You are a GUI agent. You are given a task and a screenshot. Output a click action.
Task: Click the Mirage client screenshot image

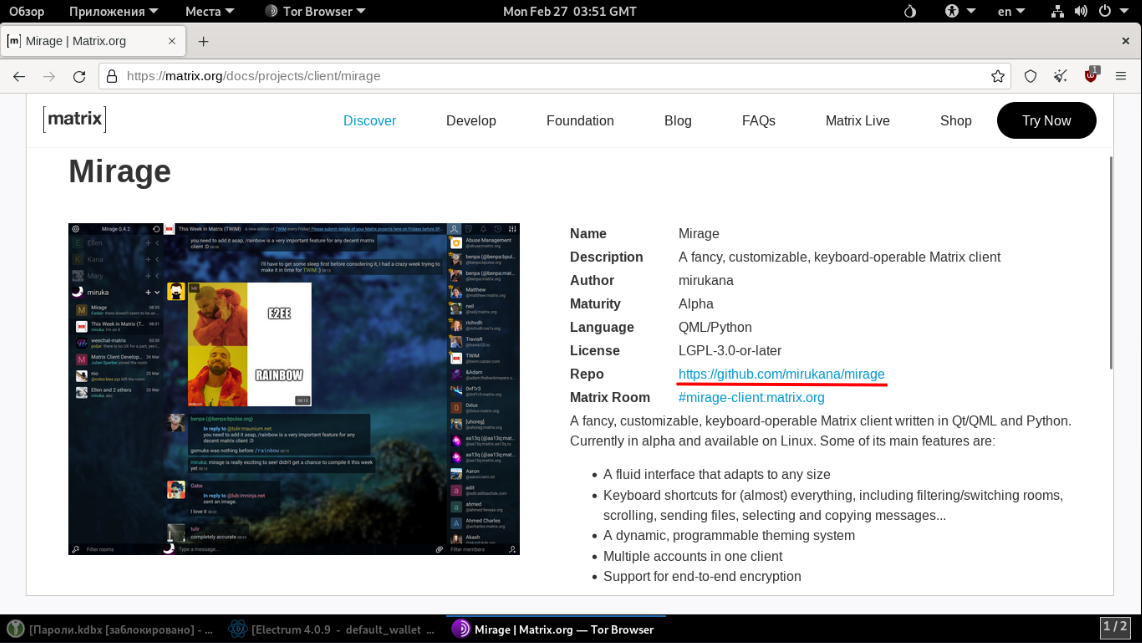[x=294, y=388]
